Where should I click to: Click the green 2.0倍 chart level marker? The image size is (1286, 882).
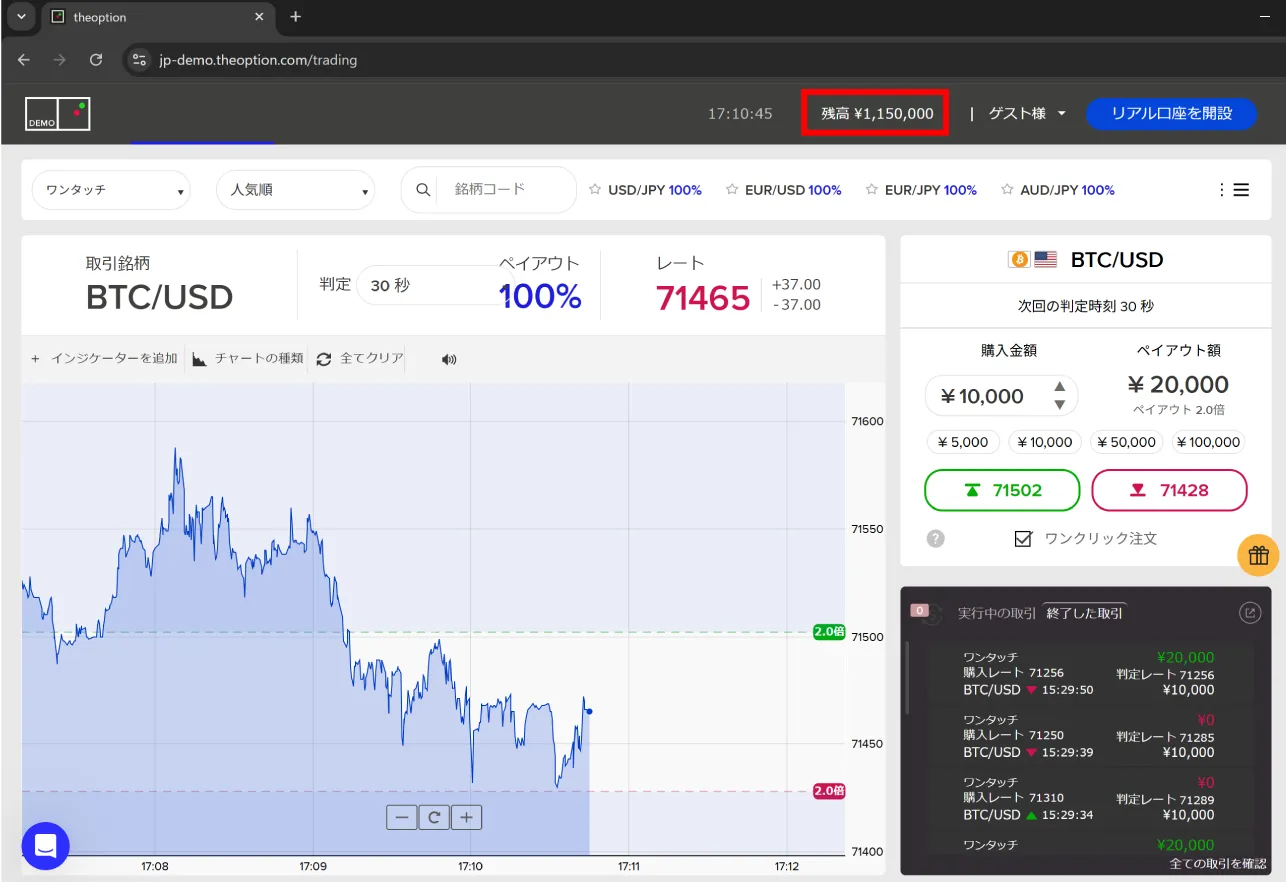[x=829, y=632]
